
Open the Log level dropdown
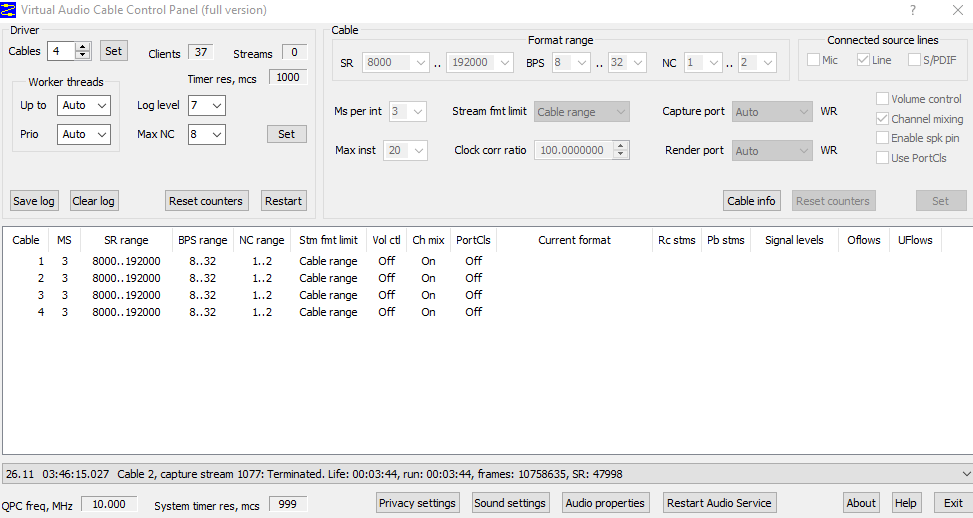[x=207, y=105]
